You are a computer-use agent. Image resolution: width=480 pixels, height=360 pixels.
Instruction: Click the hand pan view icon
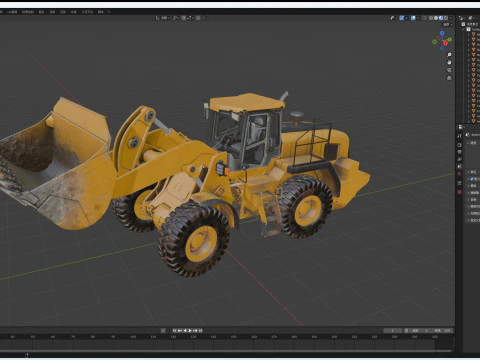pos(449,62)
